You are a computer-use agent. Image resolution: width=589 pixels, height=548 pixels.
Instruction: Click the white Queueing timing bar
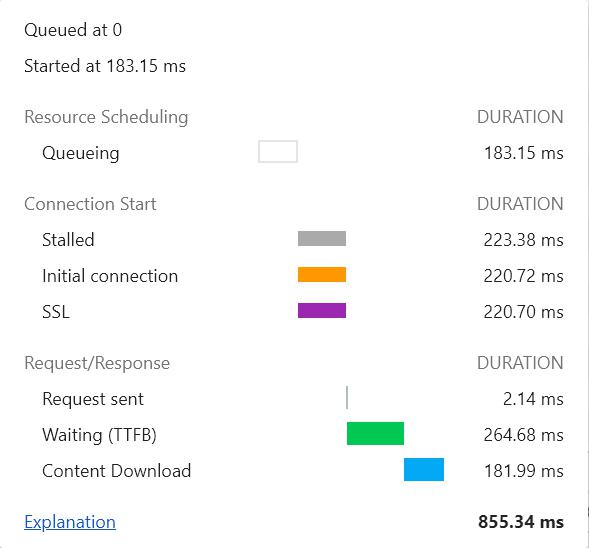[x=278, y=152]
